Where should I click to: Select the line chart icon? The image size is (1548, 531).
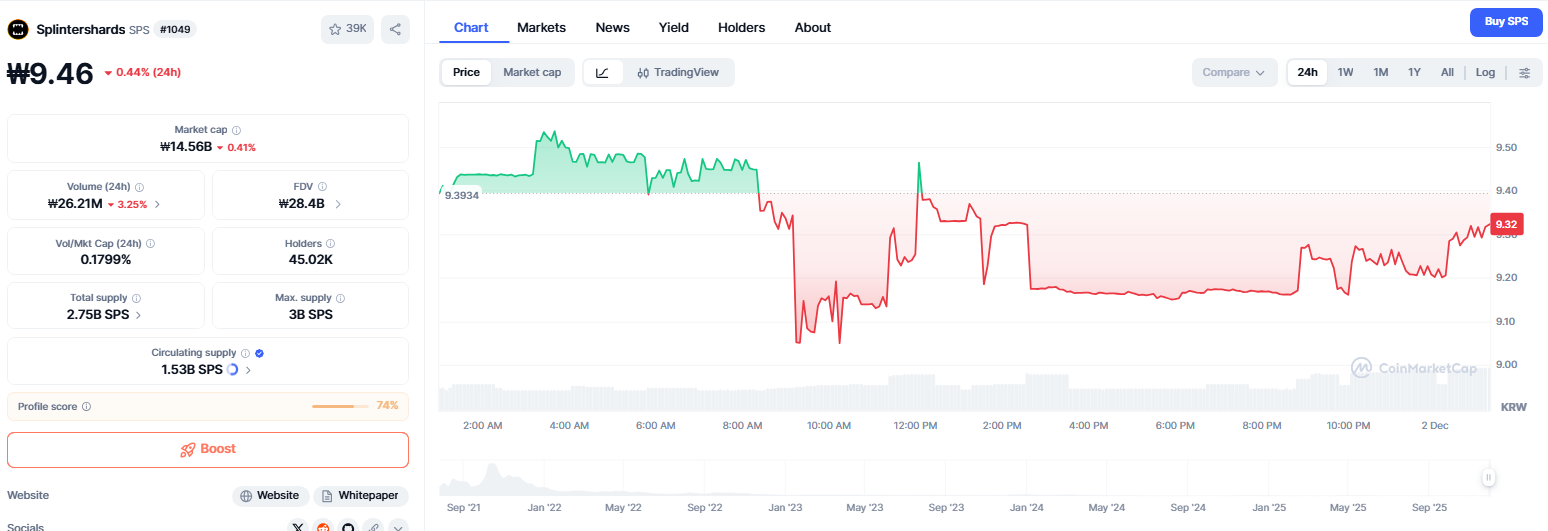[602, 72]
